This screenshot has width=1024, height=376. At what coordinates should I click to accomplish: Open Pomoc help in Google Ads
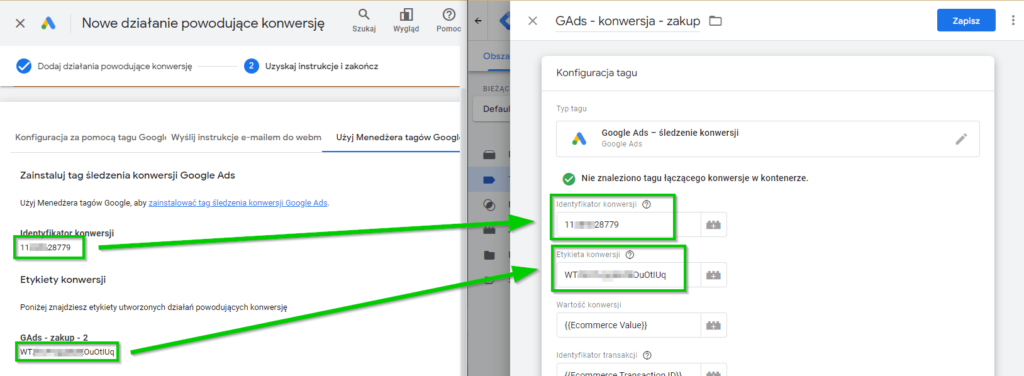pyautogui.click(x=449, y=21)
